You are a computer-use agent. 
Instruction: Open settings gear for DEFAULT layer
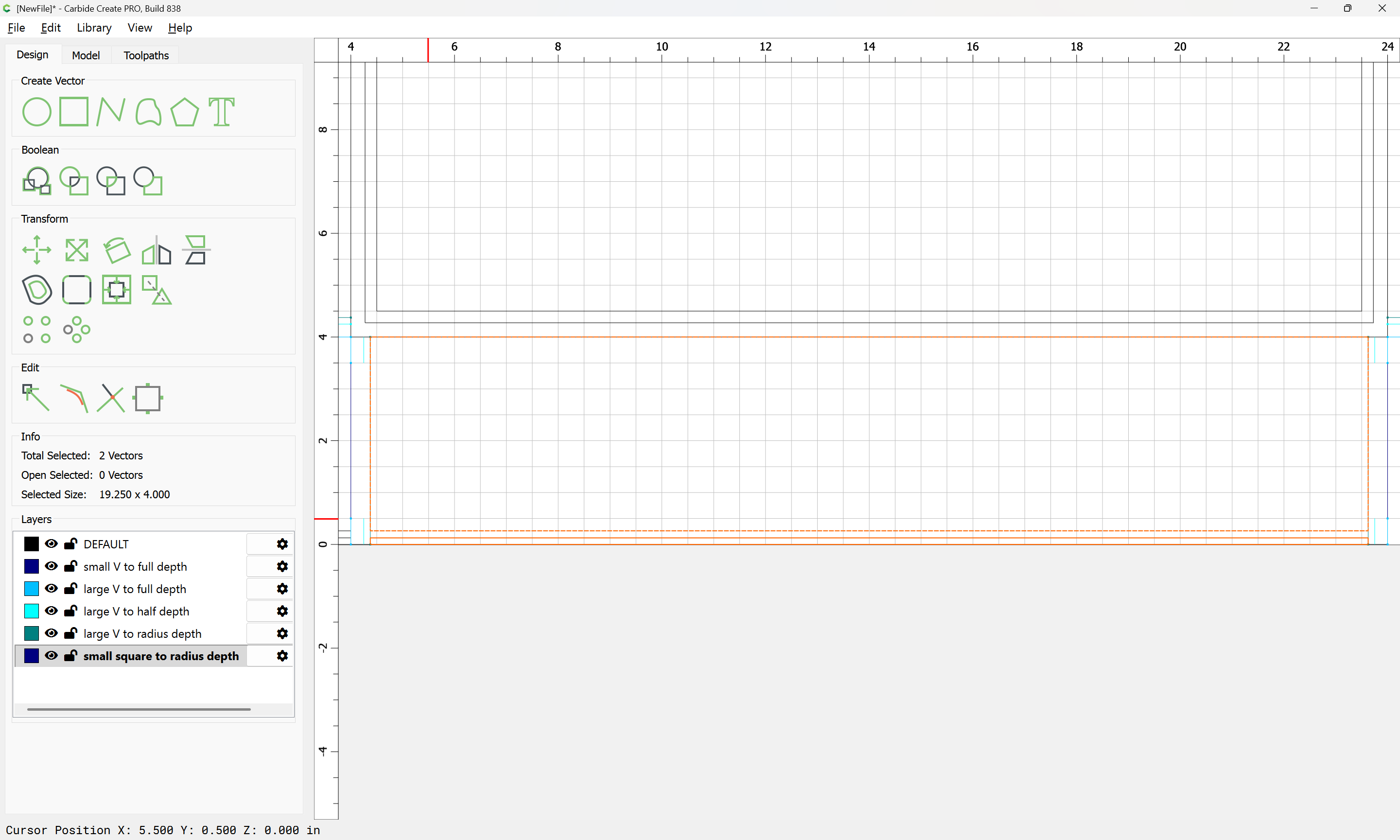point(282,544)
